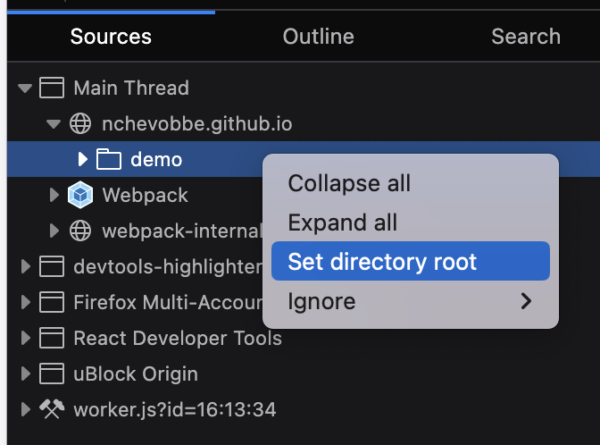The height and width of the screenshot is (445, 600).
Task: Click the Main Thread window icon
Action: [x=51, y=89]
